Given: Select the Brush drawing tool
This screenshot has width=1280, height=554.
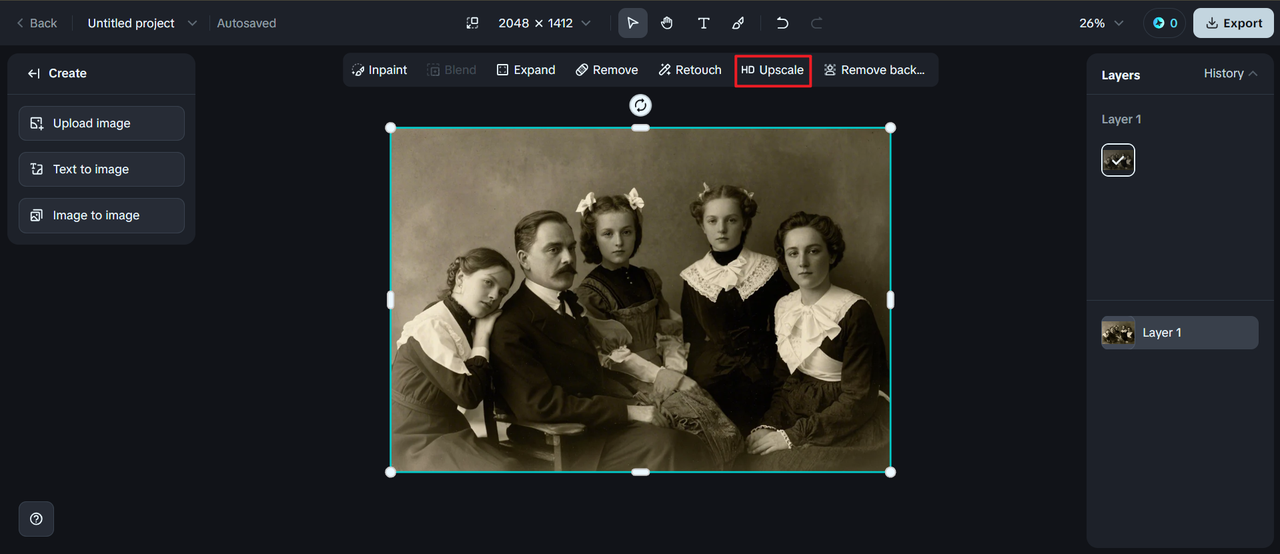Looking at the screenshot, I should click(x=738, y=23).
